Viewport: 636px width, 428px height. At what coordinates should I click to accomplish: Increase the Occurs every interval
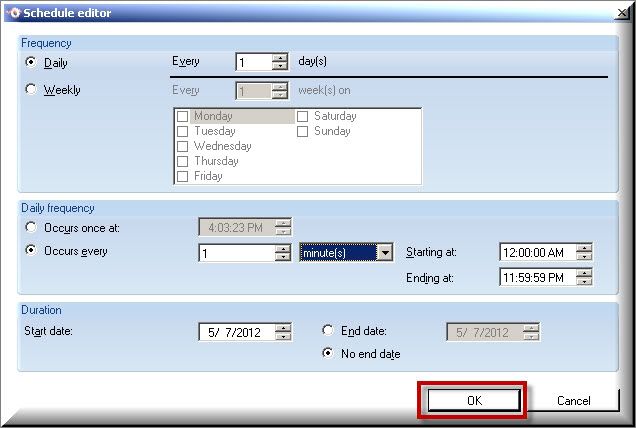(x=283, y=249)
